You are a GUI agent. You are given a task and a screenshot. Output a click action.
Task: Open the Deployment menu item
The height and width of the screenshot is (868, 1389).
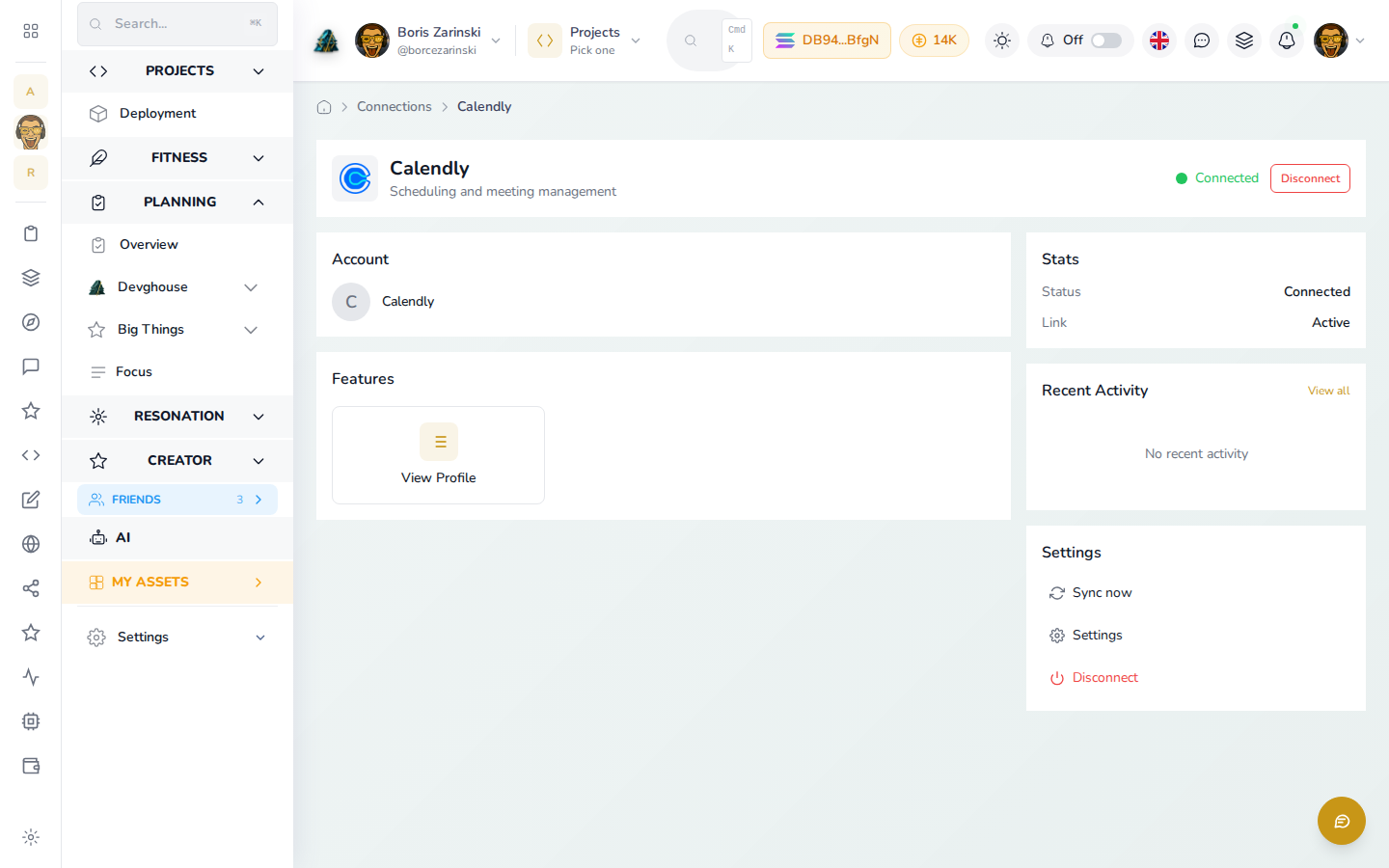coord(177,114)
